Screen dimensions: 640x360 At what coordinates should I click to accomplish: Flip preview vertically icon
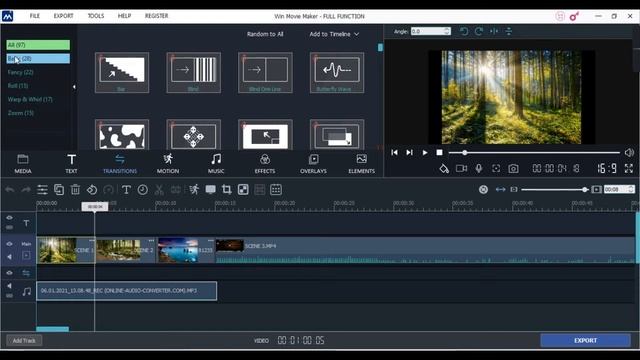[x=509, y=31]
